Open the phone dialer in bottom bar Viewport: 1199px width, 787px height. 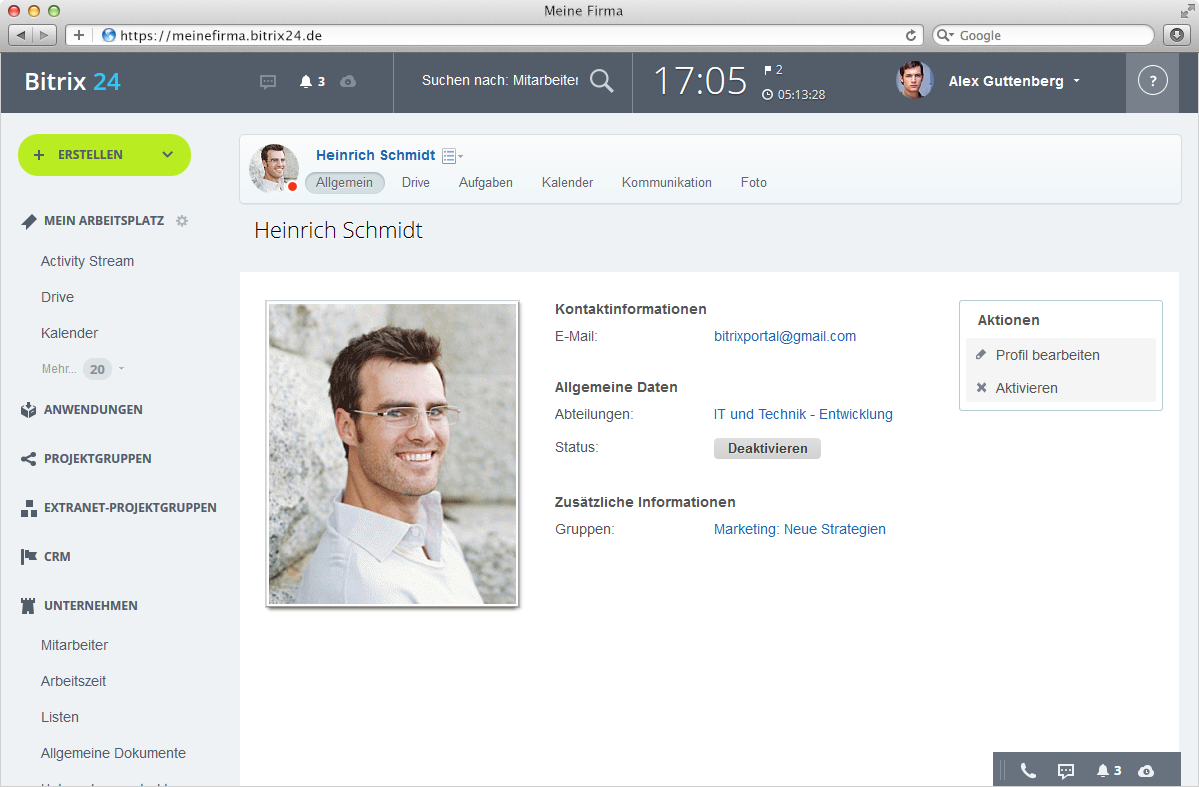point(1028,771)
